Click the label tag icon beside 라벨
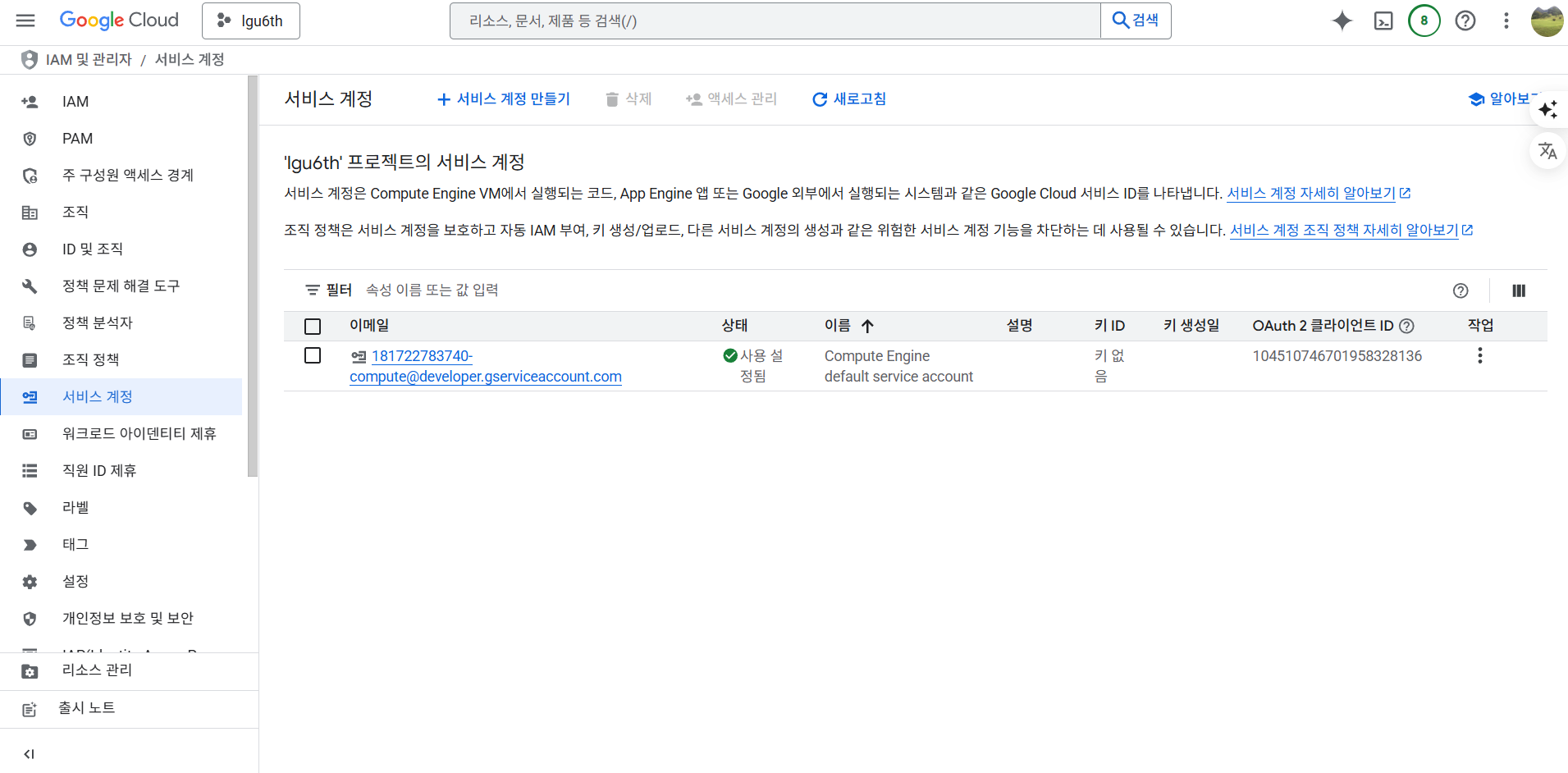The width and height of the screenshot is (1568, 773). [x=30, y=508]
